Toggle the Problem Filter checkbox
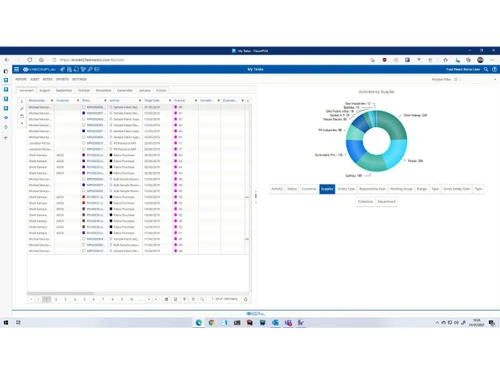This screenshot has width=500, height=375. coord(456,79)
